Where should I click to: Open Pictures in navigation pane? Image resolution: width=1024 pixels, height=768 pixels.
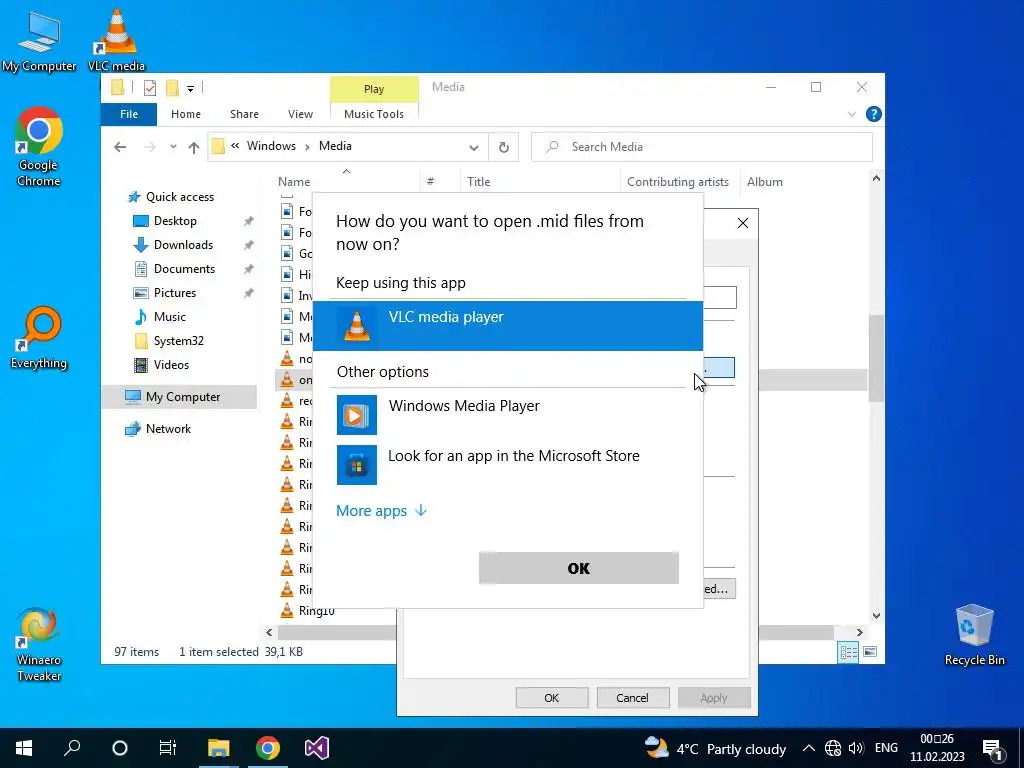[x=174, y=293]
